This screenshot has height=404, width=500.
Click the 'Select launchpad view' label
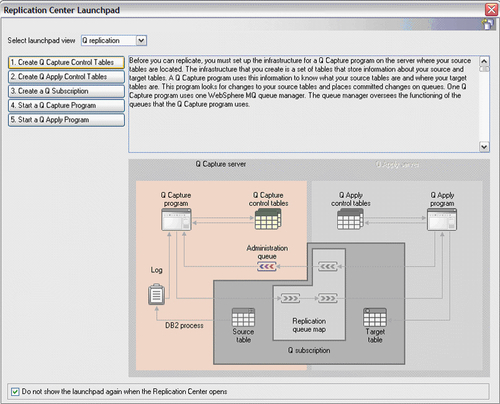click(41, 40)
